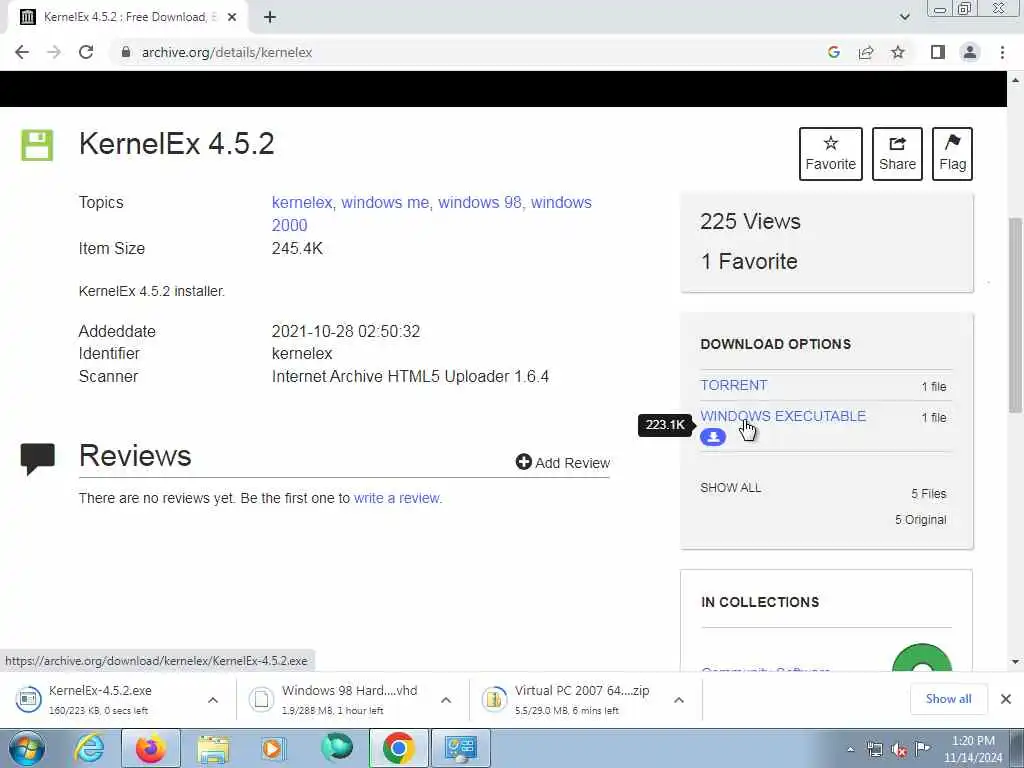This screenshot has width=1024, height=768.
Task: Open the Action Center flag icon
Action: point(923,749)
